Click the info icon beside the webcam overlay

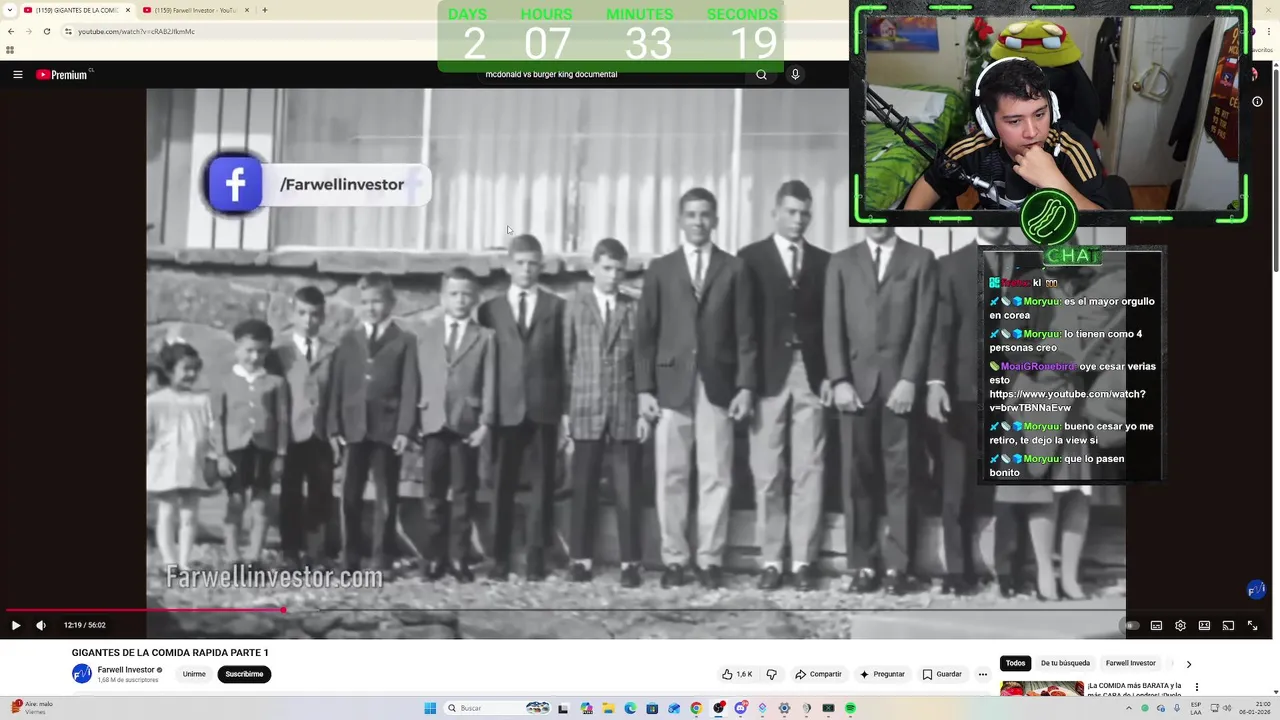coord(1257,101)
